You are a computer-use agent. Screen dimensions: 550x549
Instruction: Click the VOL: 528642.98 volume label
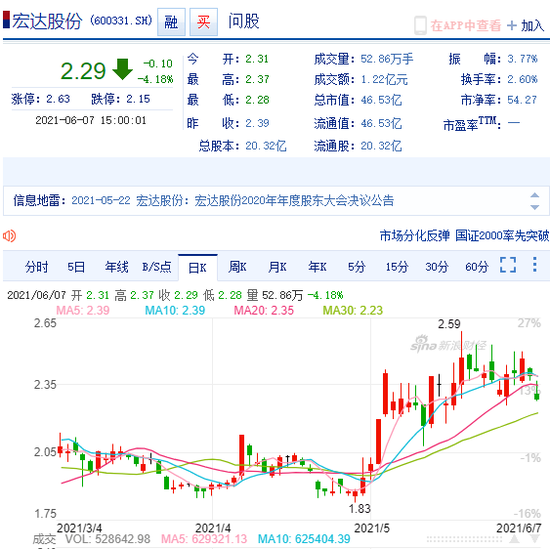pos(108,539)
